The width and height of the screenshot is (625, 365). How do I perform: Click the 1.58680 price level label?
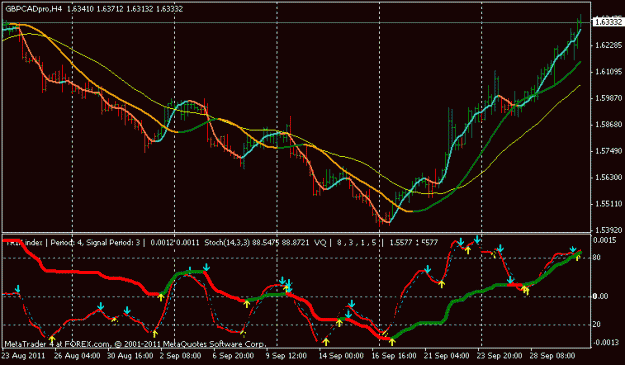(x=608, y=125)
